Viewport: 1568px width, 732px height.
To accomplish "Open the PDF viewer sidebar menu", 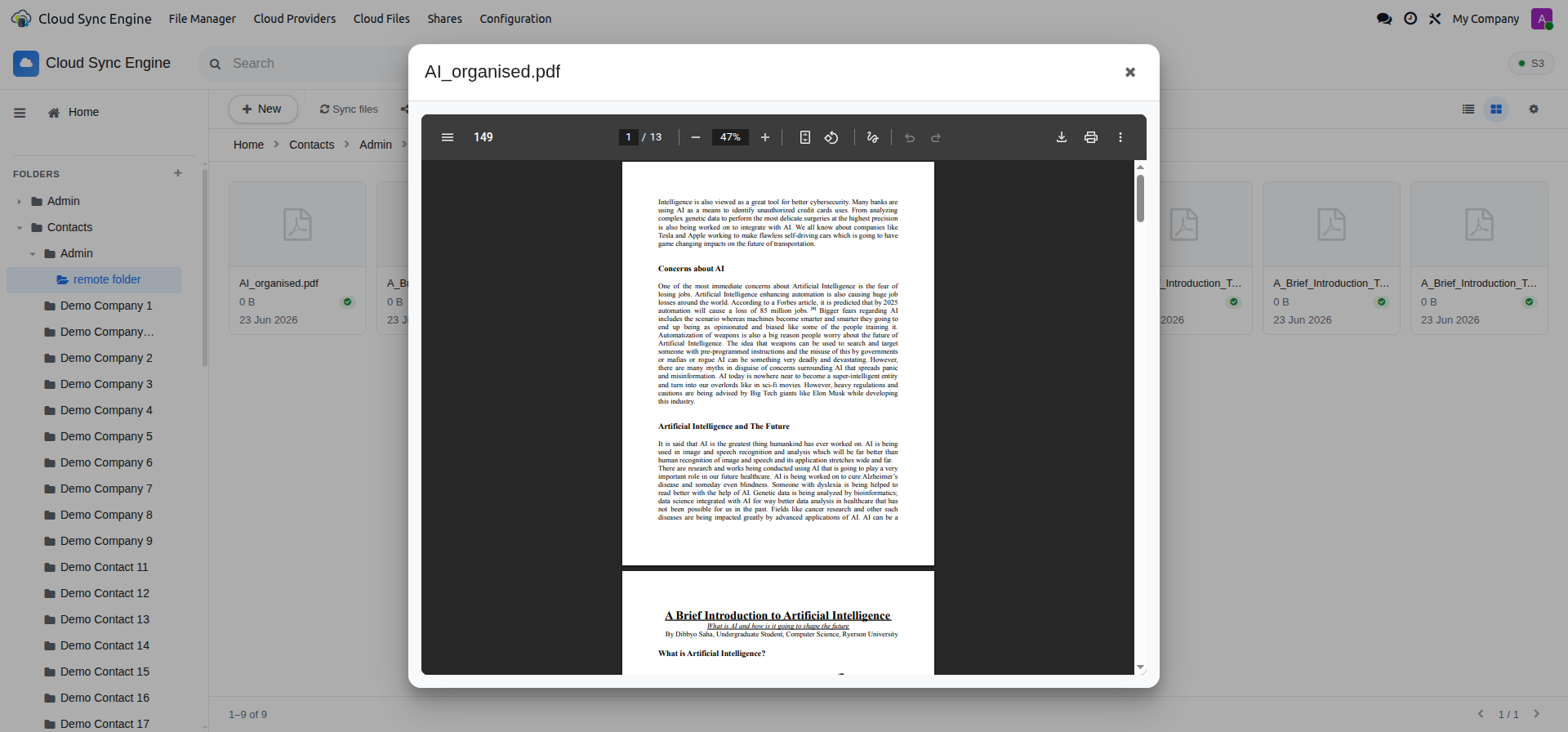I will (x=448, y=137).
